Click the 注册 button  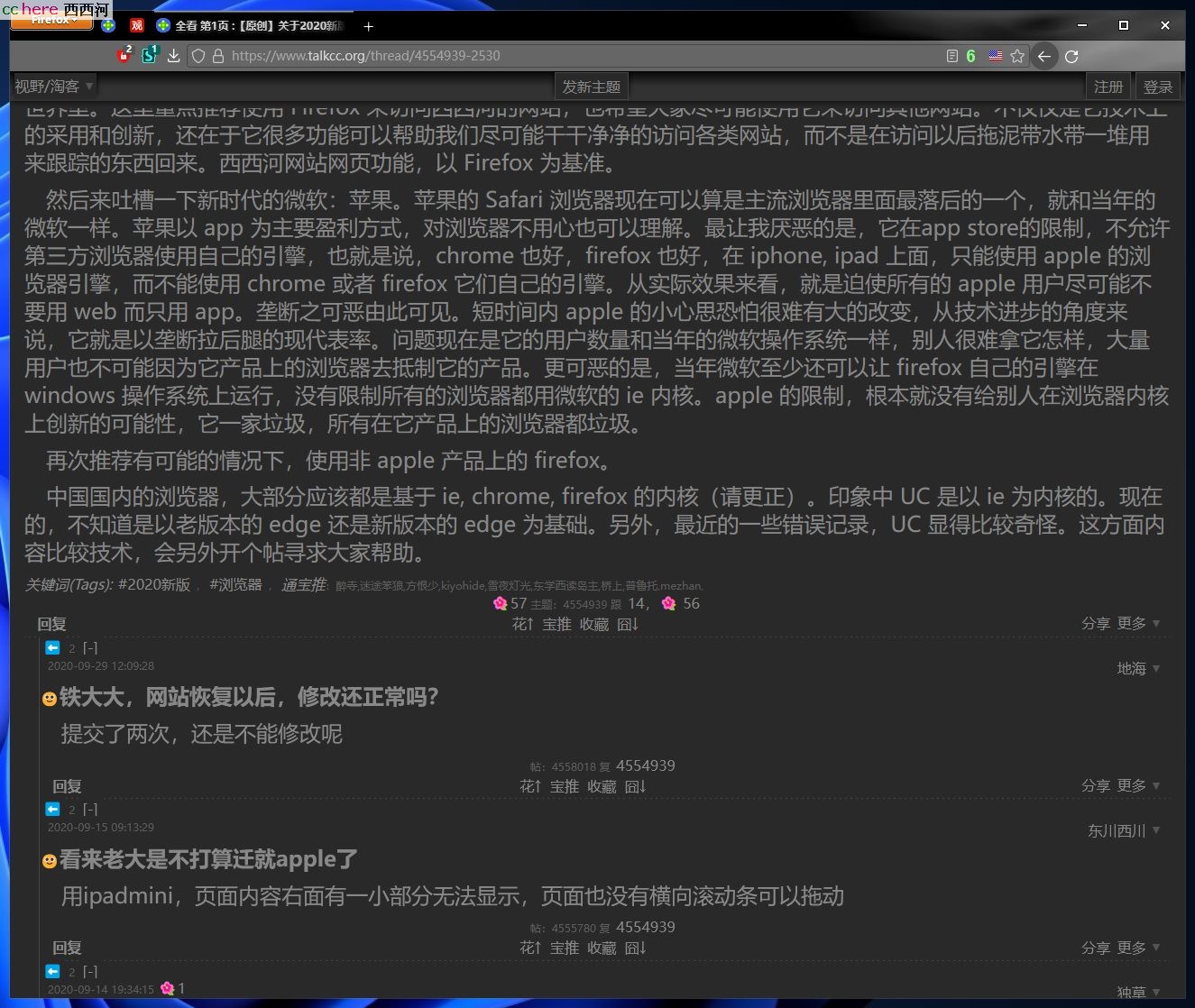click(1108, 87)
